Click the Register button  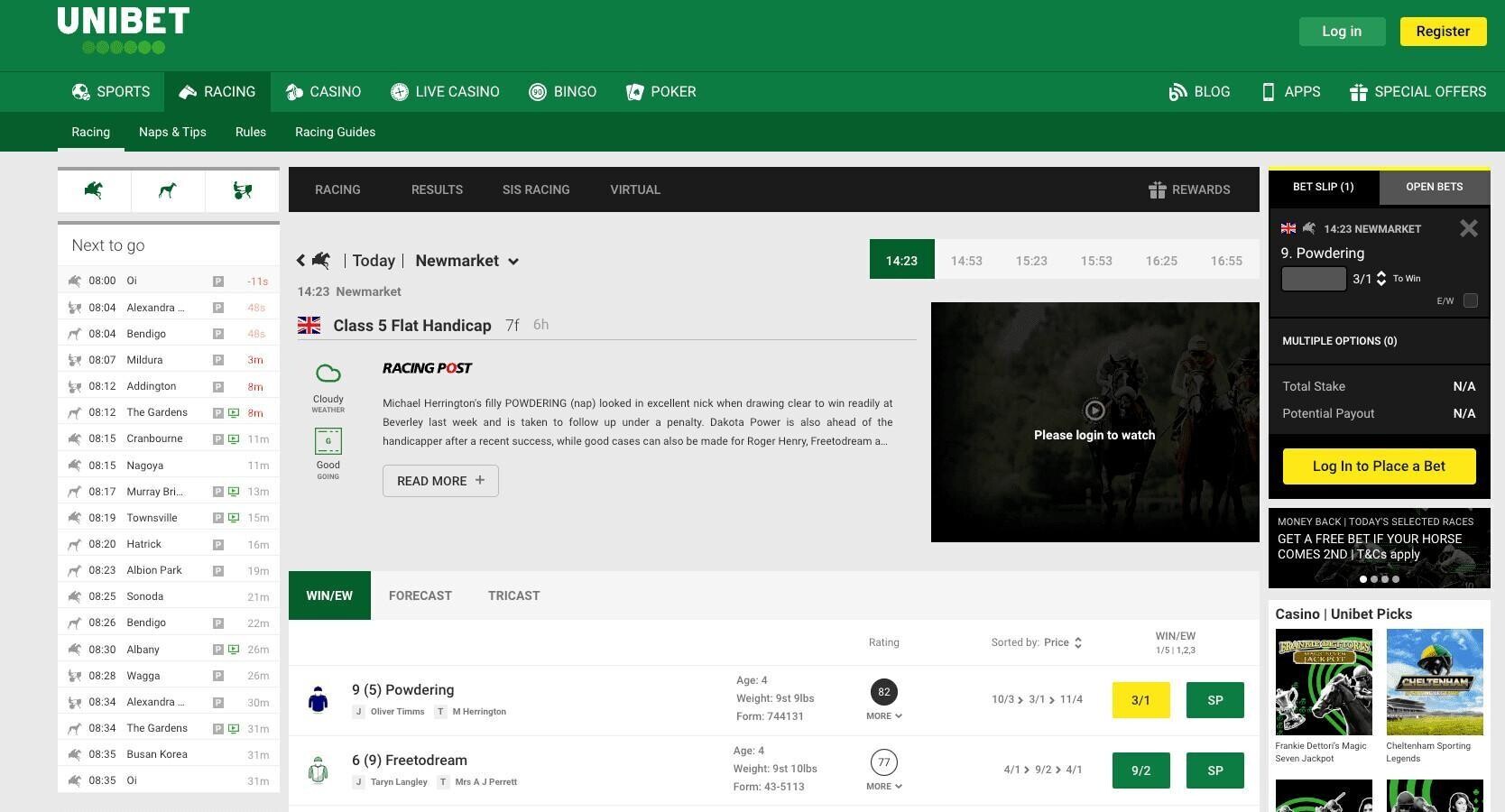[1443, 32]
